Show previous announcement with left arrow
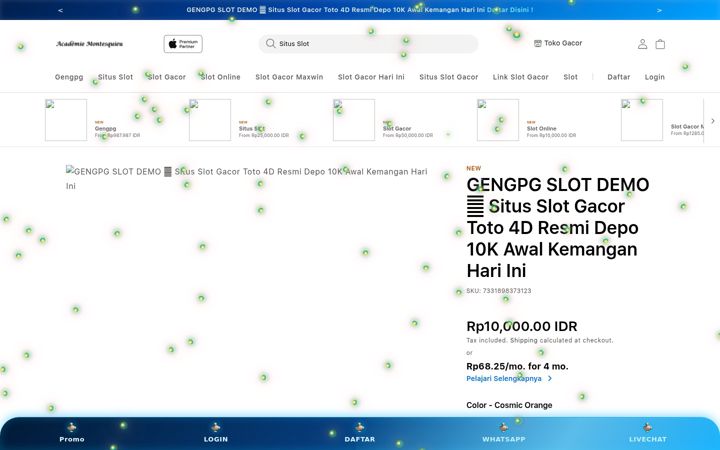720x450 pixels. (61, 10)
